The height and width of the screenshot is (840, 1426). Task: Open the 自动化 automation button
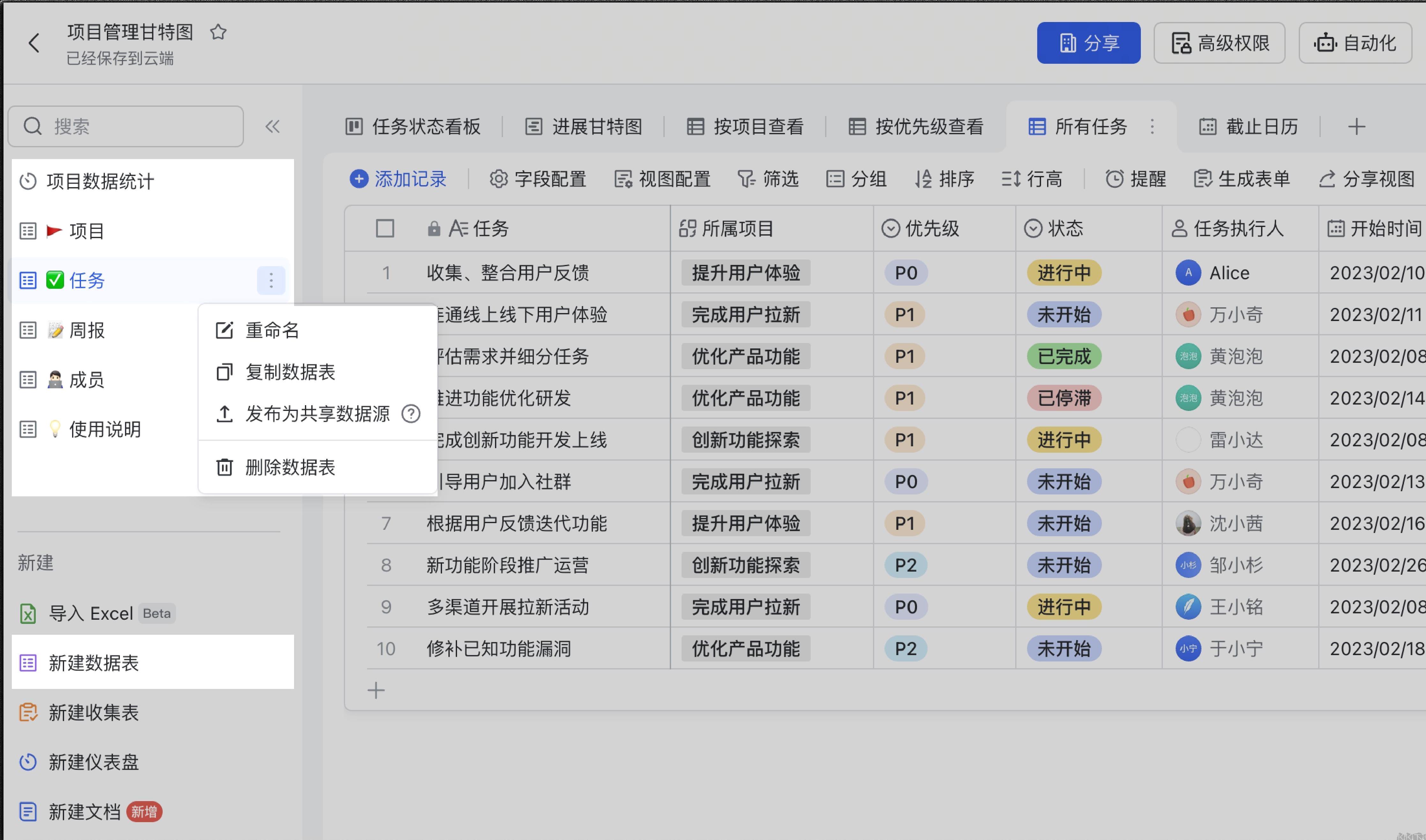[x=1355, y=43]
